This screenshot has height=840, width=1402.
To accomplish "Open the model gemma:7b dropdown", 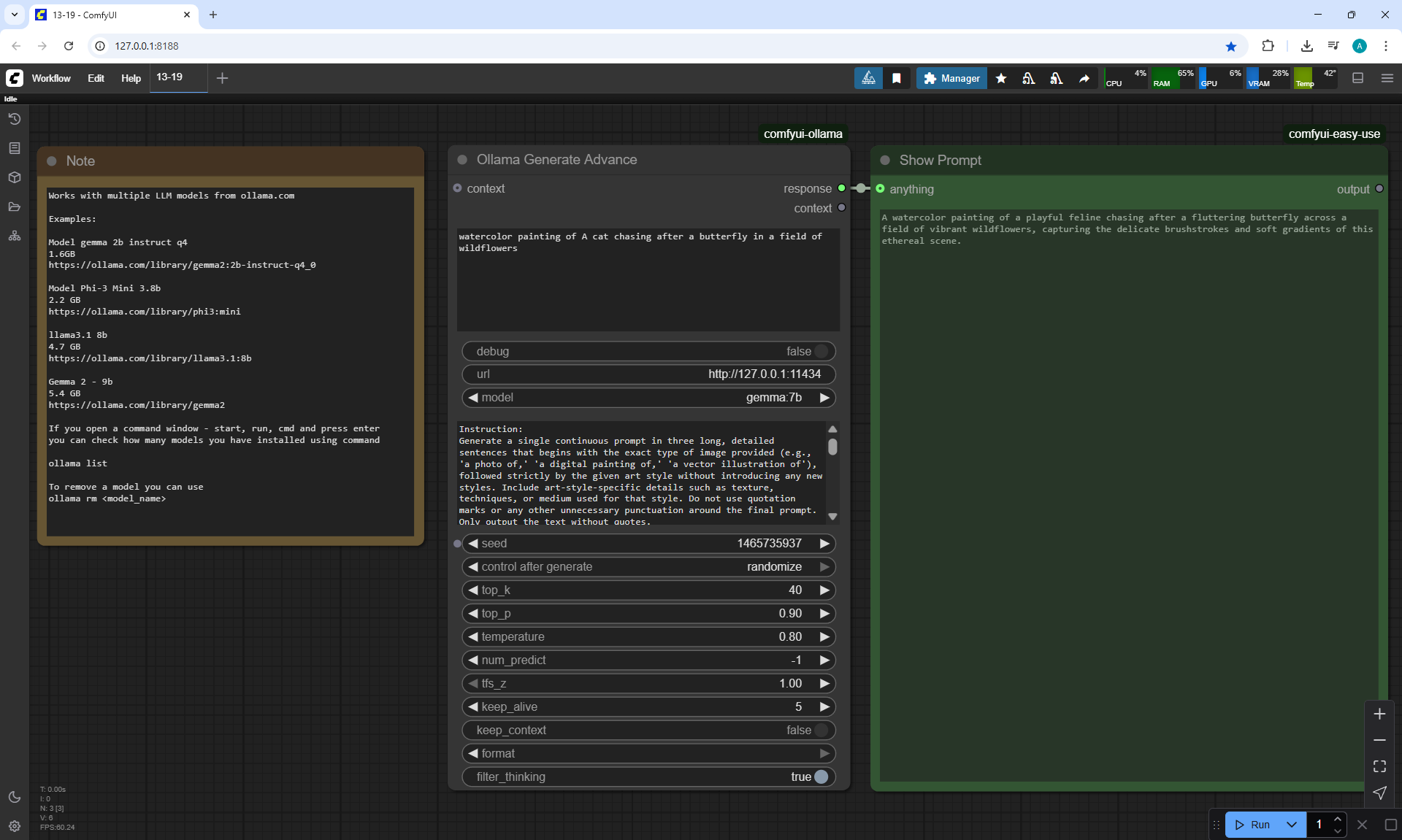I will pos(648,398).
